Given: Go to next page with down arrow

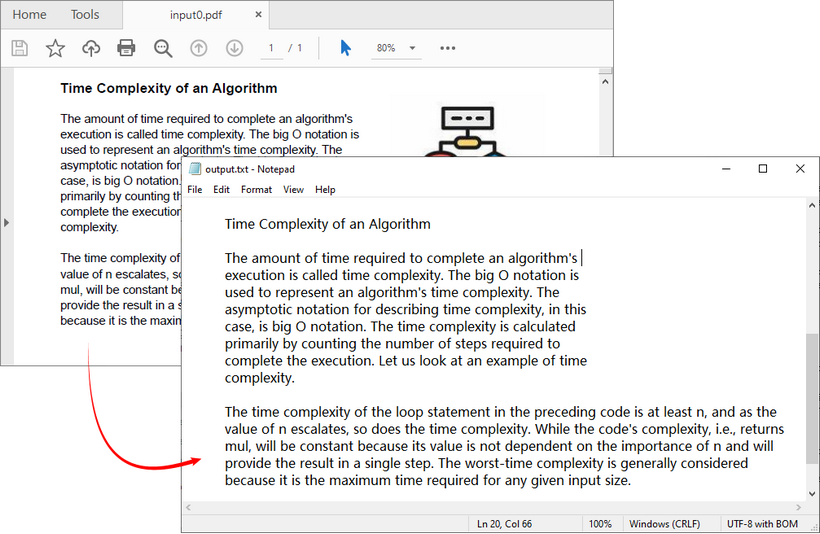Looking at the screenshot, I should pyautogui.click(x=234, y=48).
